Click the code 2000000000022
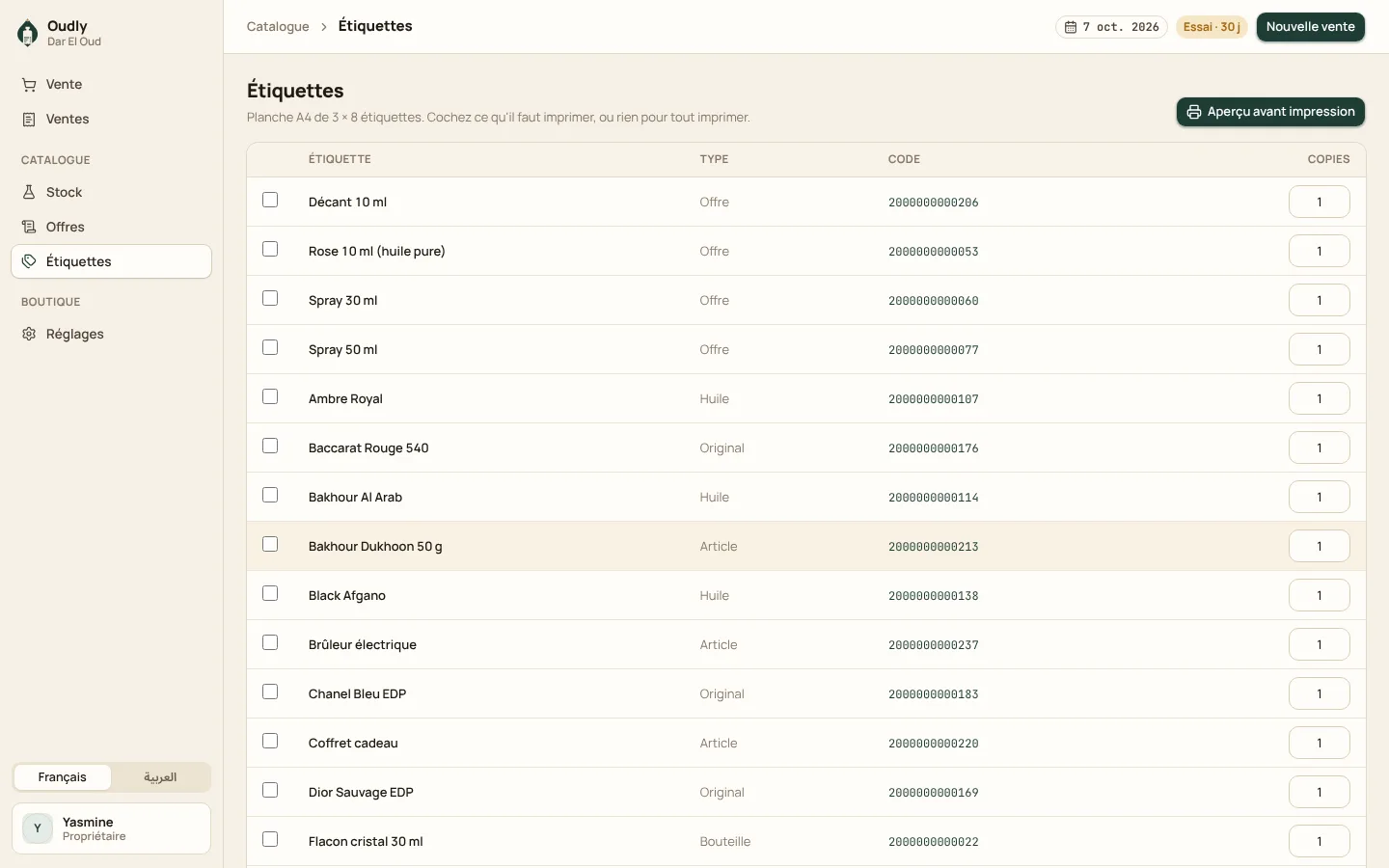 (x=933, y=842)
